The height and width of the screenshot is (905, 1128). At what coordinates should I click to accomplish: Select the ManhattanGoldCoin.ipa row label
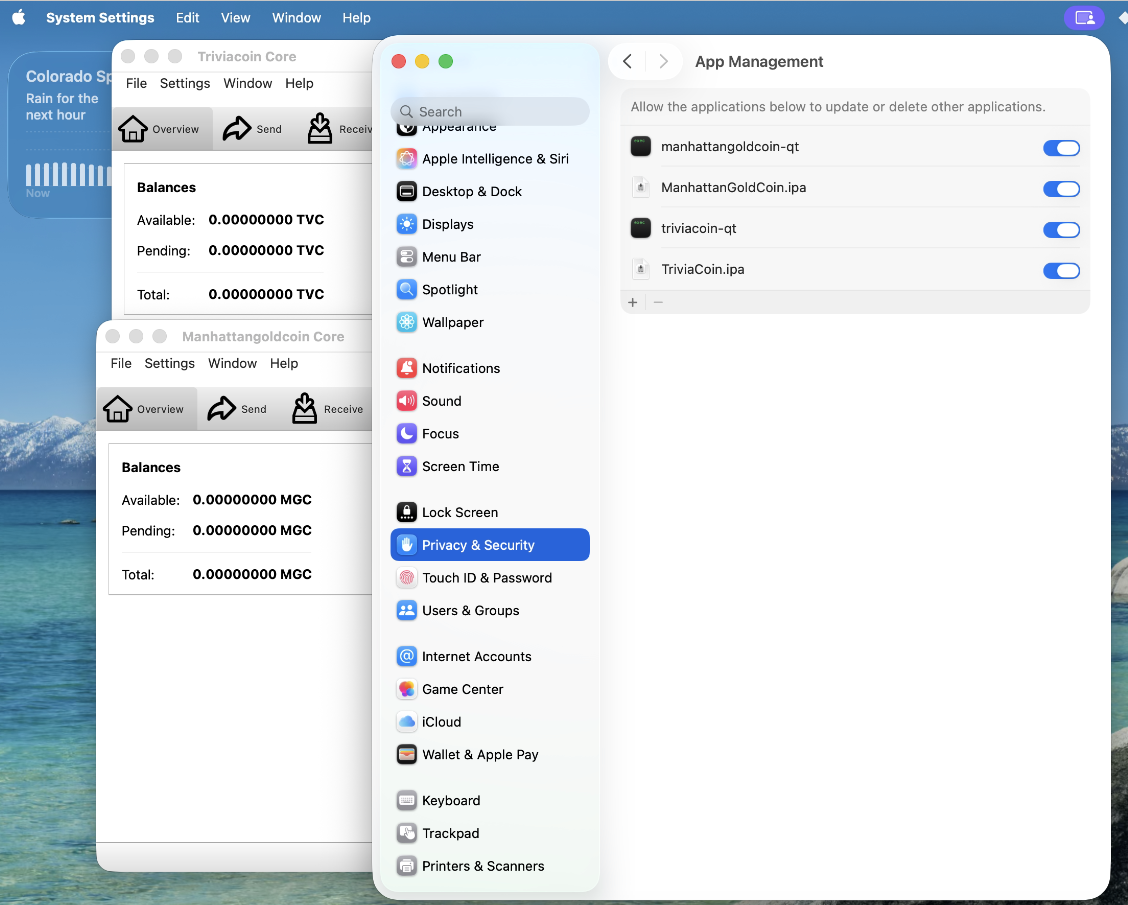tap(733, 188)
